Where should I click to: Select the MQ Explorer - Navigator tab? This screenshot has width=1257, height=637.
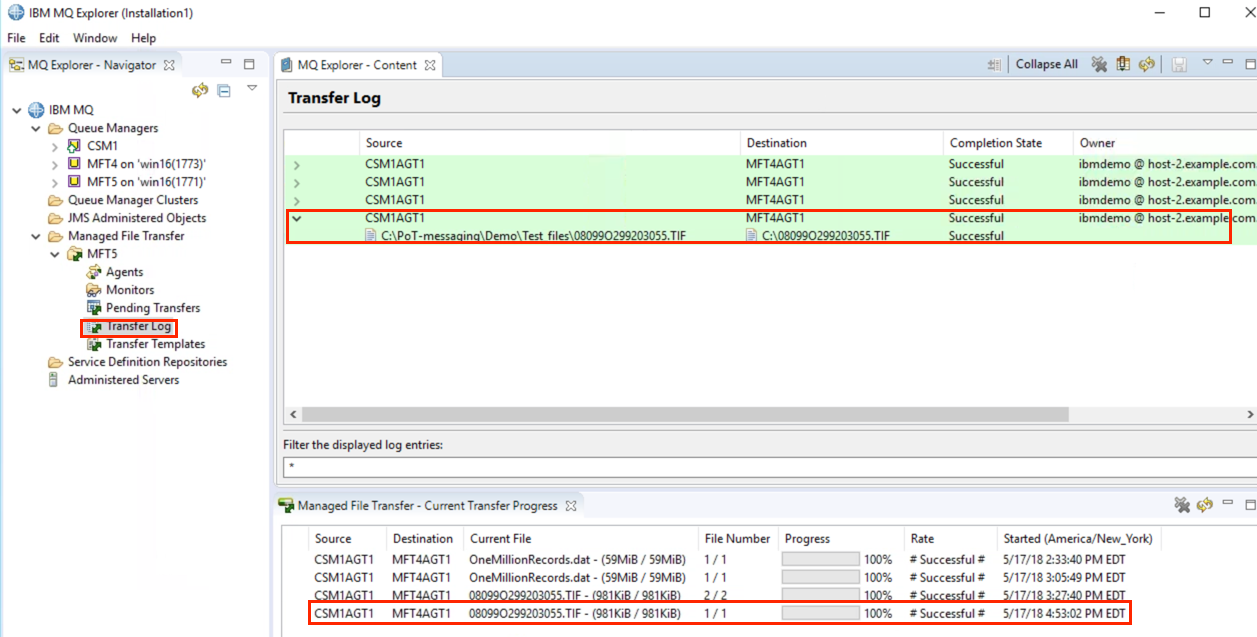(92, 65)
